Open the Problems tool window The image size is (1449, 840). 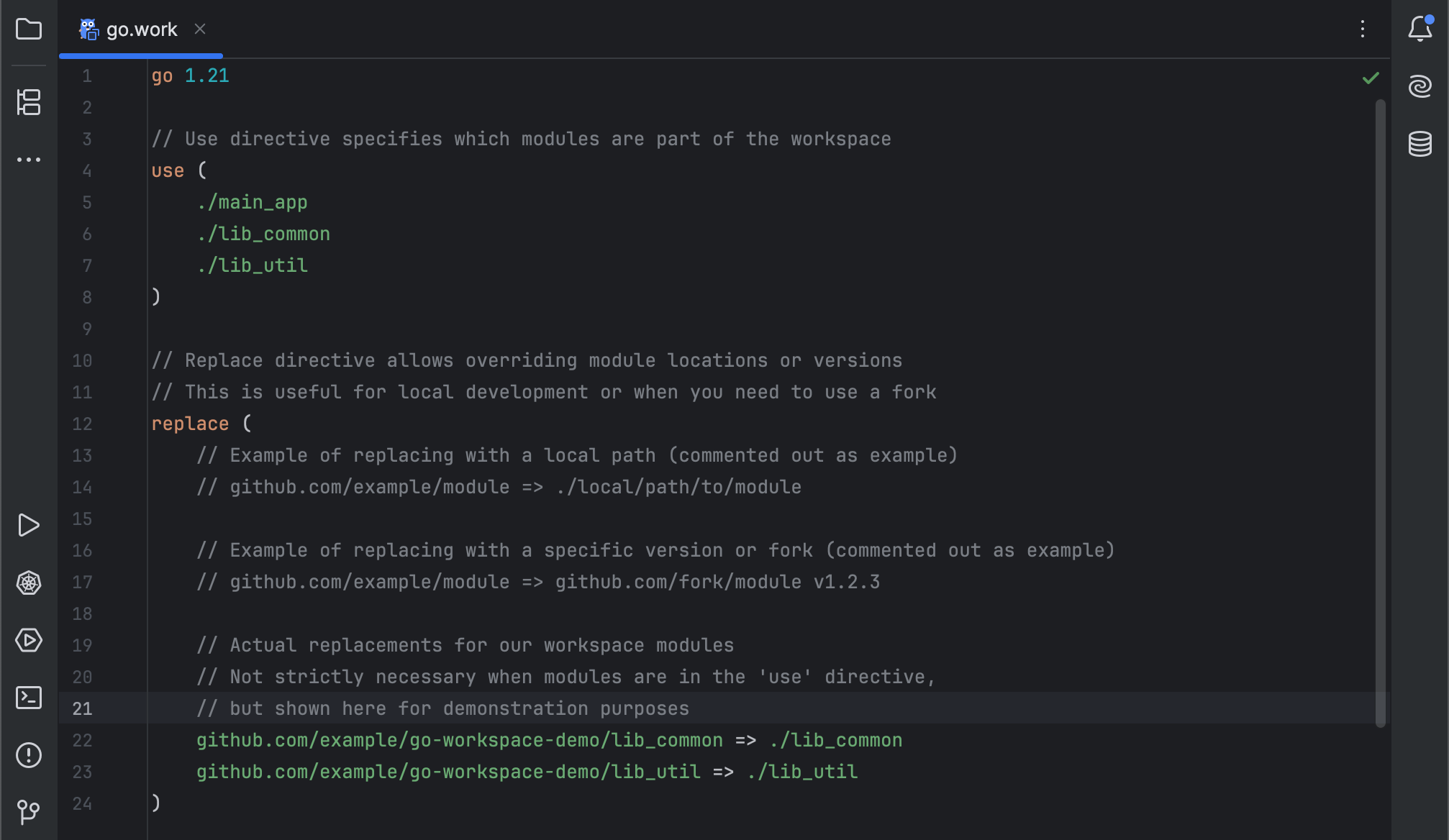[28, 755]
